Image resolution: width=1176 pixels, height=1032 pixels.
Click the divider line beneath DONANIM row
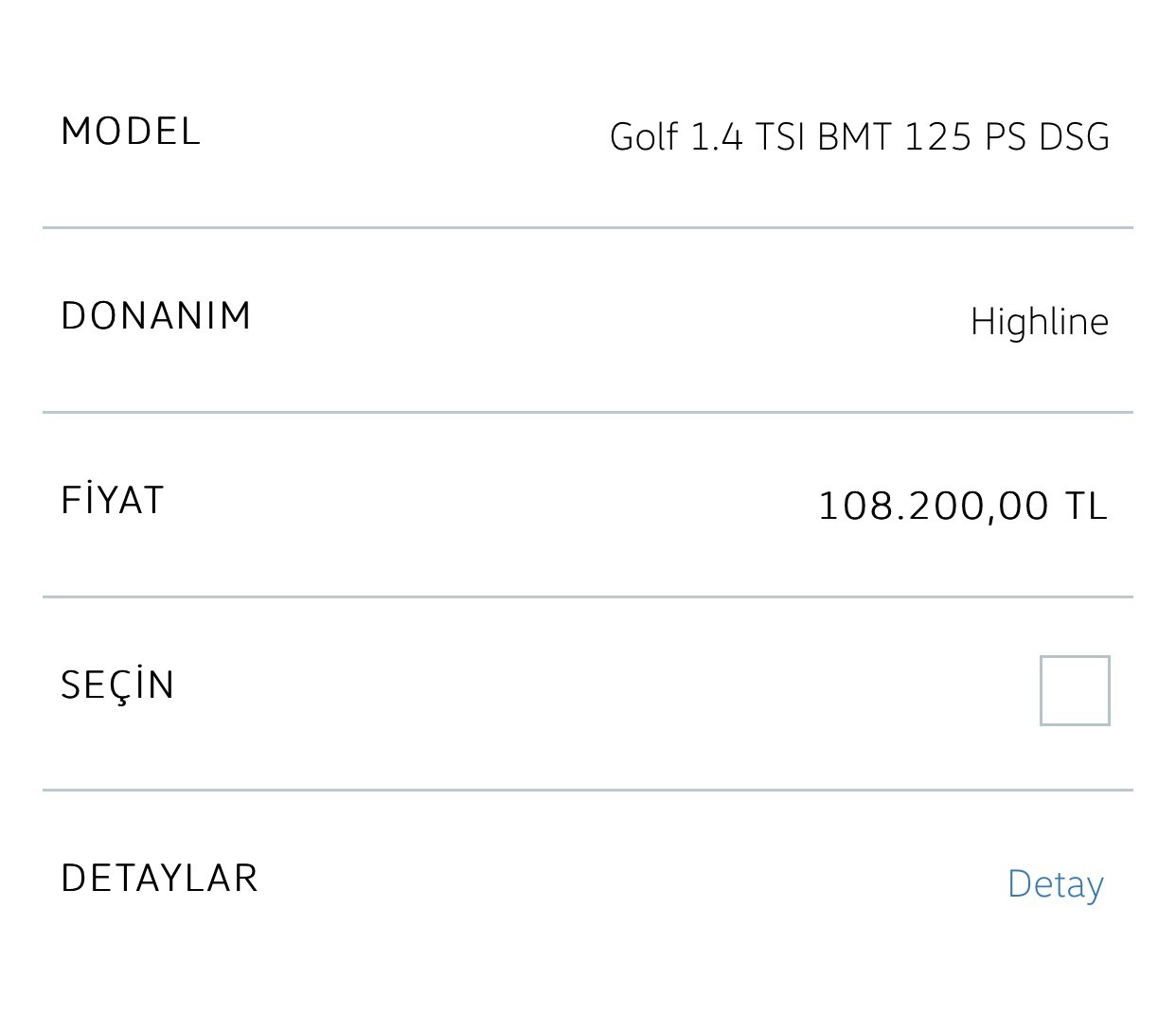coord(588,412)
